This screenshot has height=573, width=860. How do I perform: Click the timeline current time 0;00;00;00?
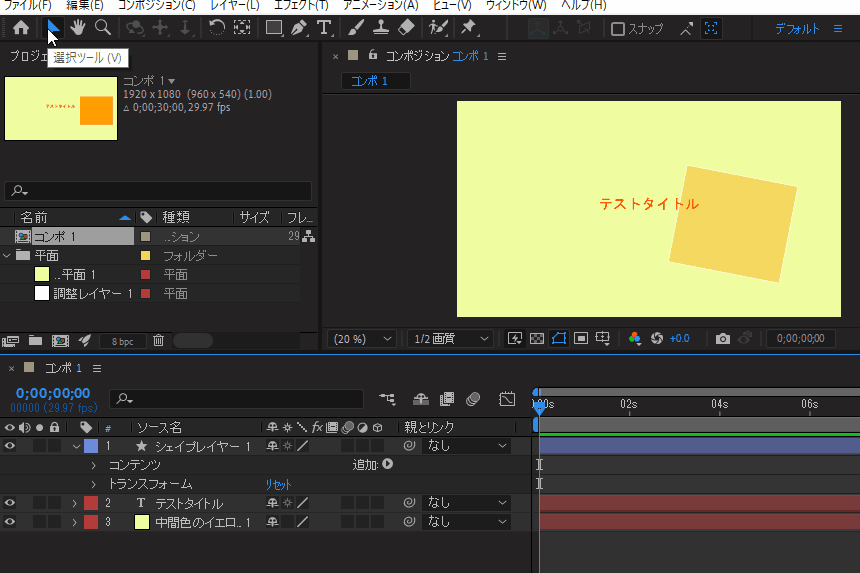coord(53,393)
